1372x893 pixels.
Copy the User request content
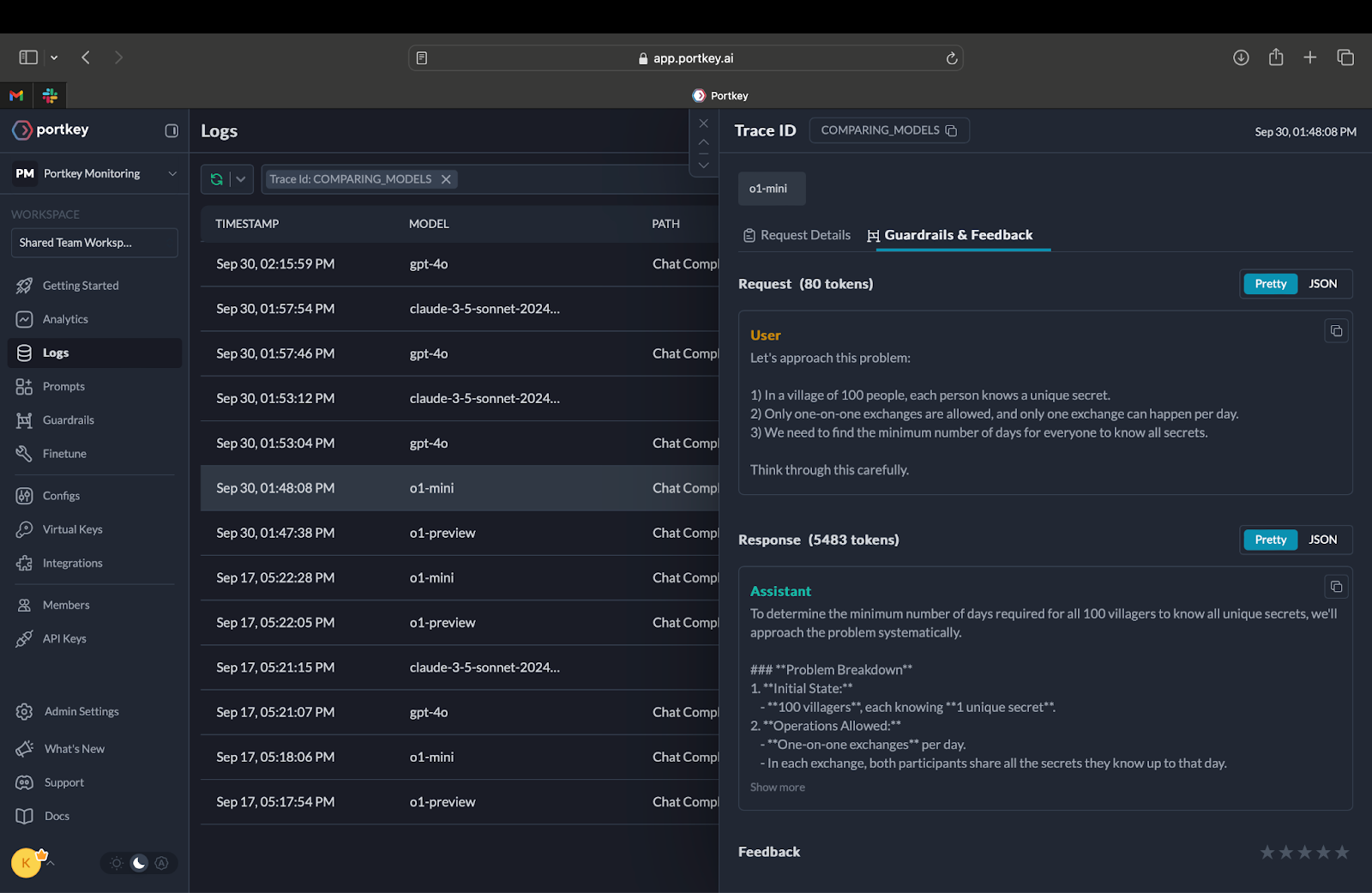point(1336,331)
